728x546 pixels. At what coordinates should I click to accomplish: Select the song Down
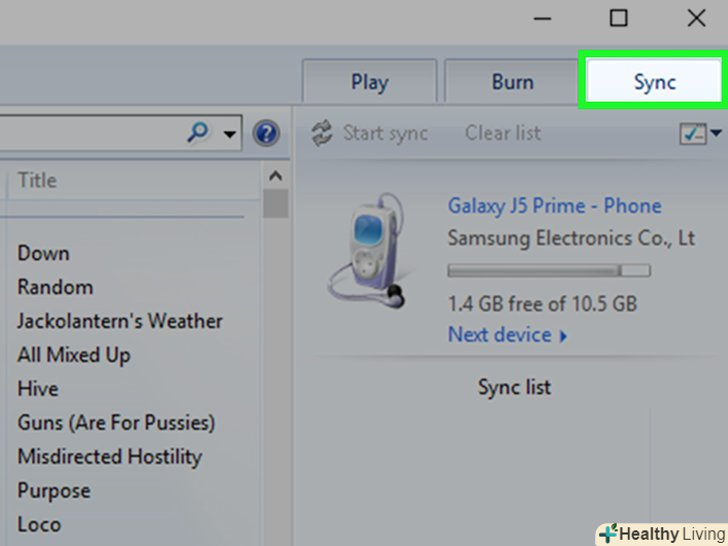(x=43, y=253)
